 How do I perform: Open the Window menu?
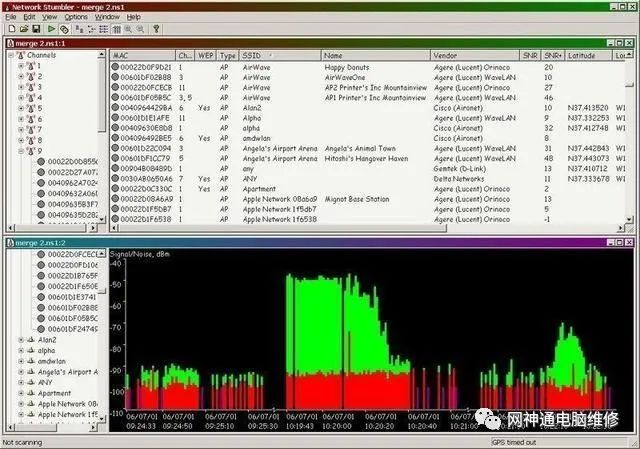pos(107,17)
